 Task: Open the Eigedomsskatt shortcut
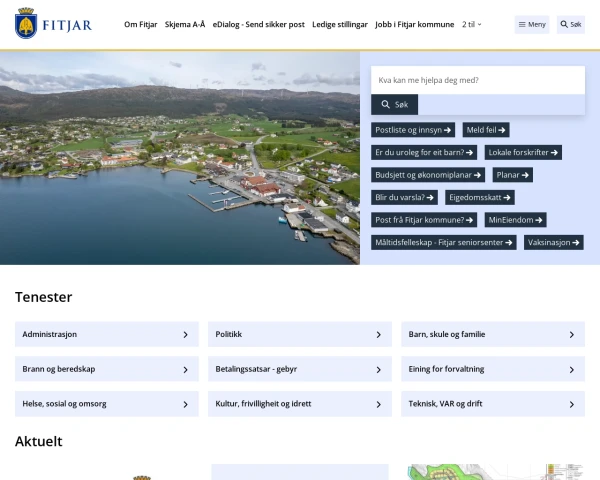[479, 197]
